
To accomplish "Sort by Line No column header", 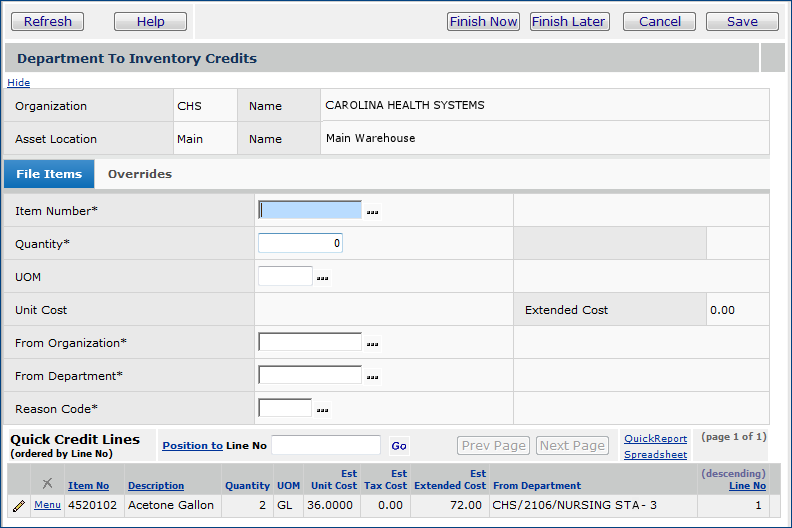I will click(x=747, y=485).
